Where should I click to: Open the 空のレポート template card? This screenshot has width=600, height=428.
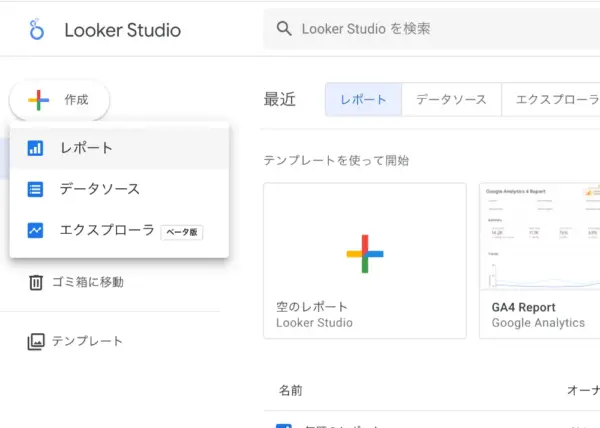tap(365, 260)
